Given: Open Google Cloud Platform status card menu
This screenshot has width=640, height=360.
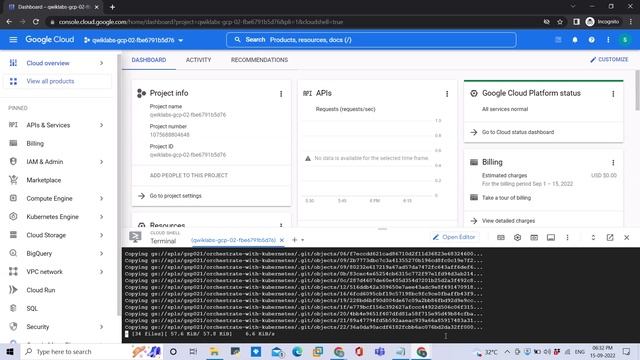Looking at the screenshot, I should pos(613,94).
